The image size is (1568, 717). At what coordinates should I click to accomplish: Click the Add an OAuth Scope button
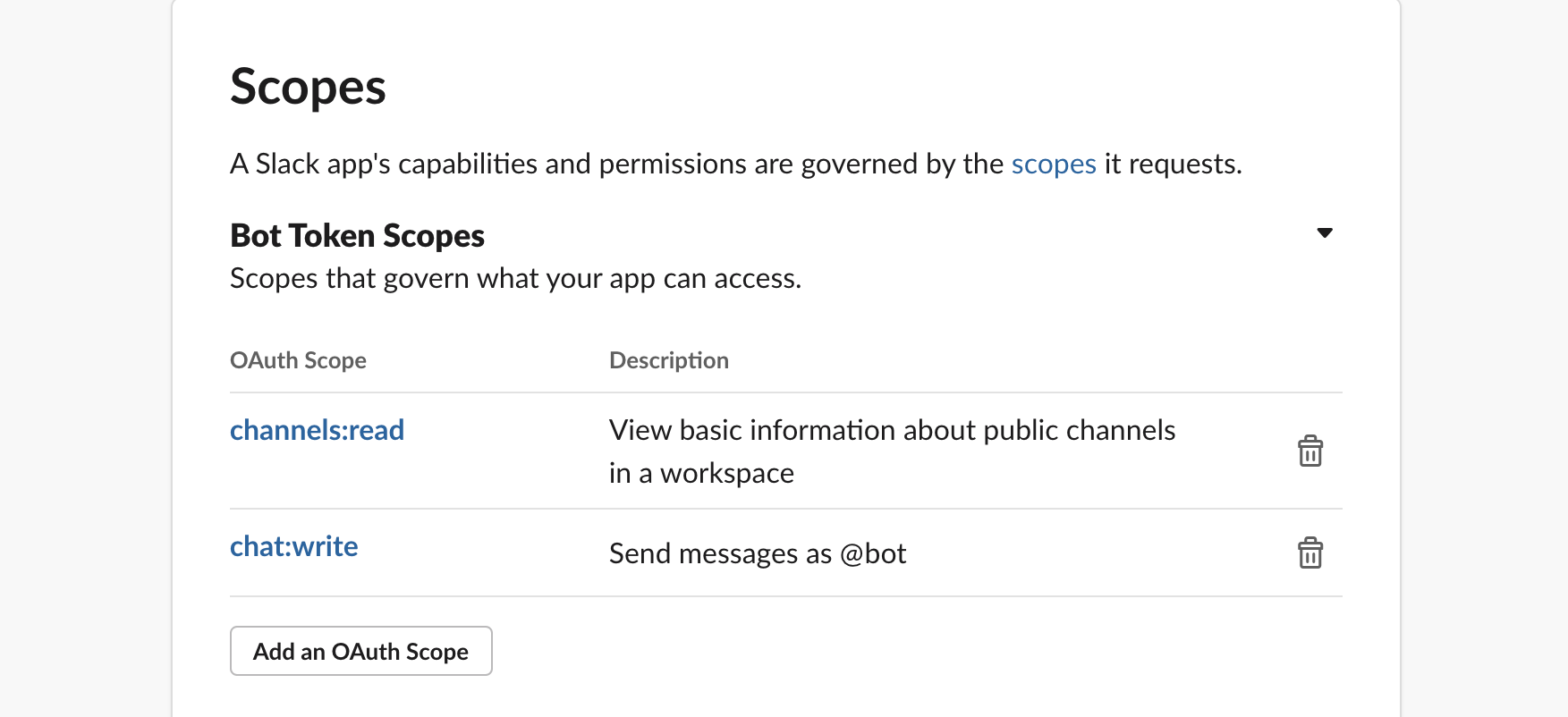click(360, 651)
